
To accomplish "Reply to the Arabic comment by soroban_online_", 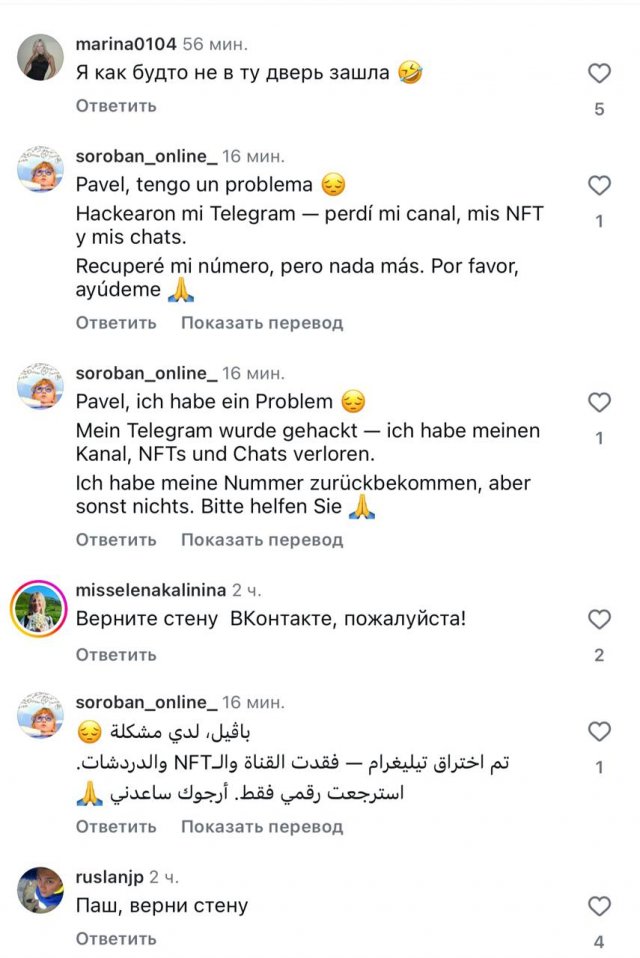I will tap(116, 827).
